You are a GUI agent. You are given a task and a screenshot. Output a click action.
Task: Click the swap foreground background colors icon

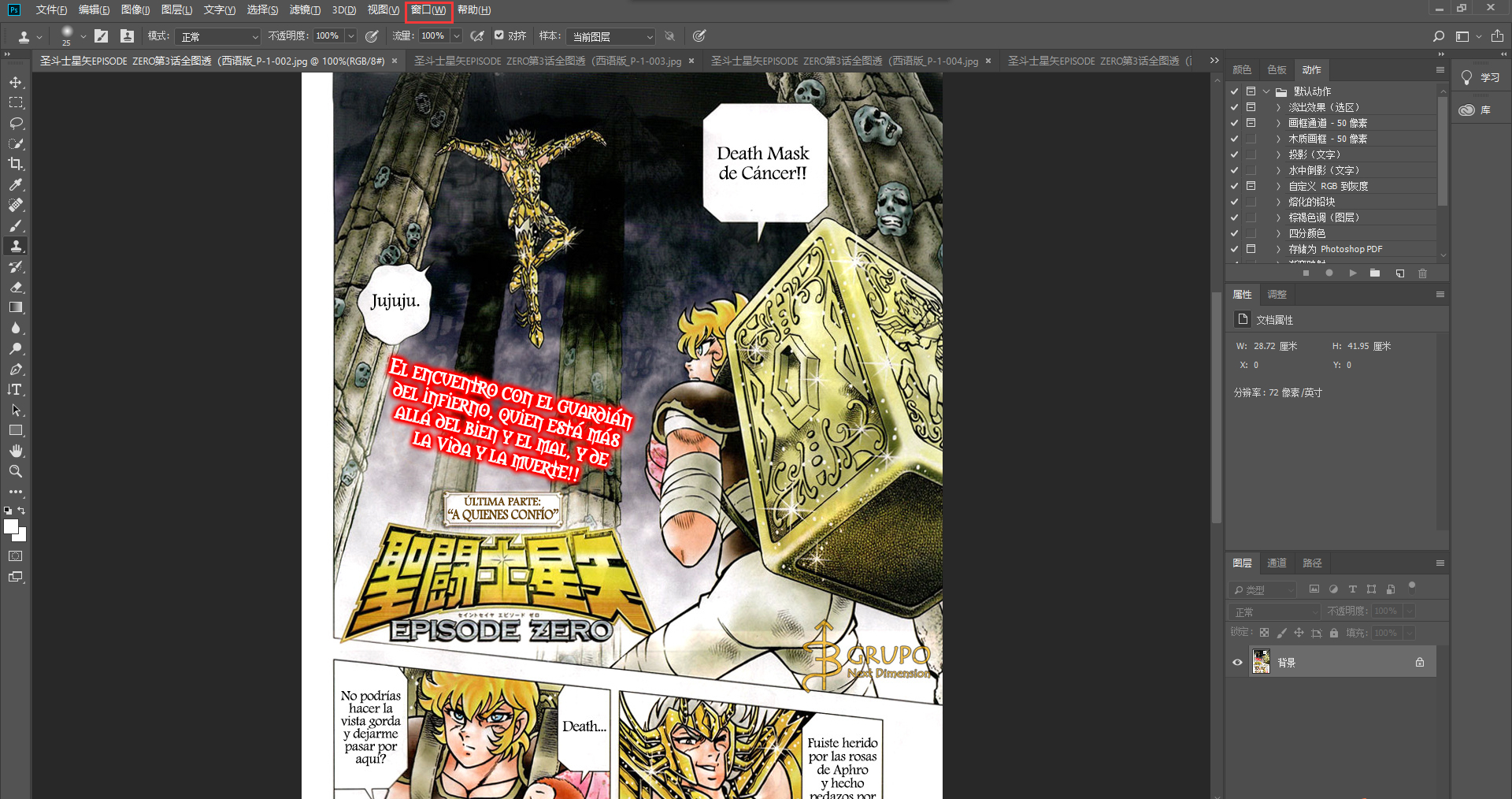coord(22,511)
